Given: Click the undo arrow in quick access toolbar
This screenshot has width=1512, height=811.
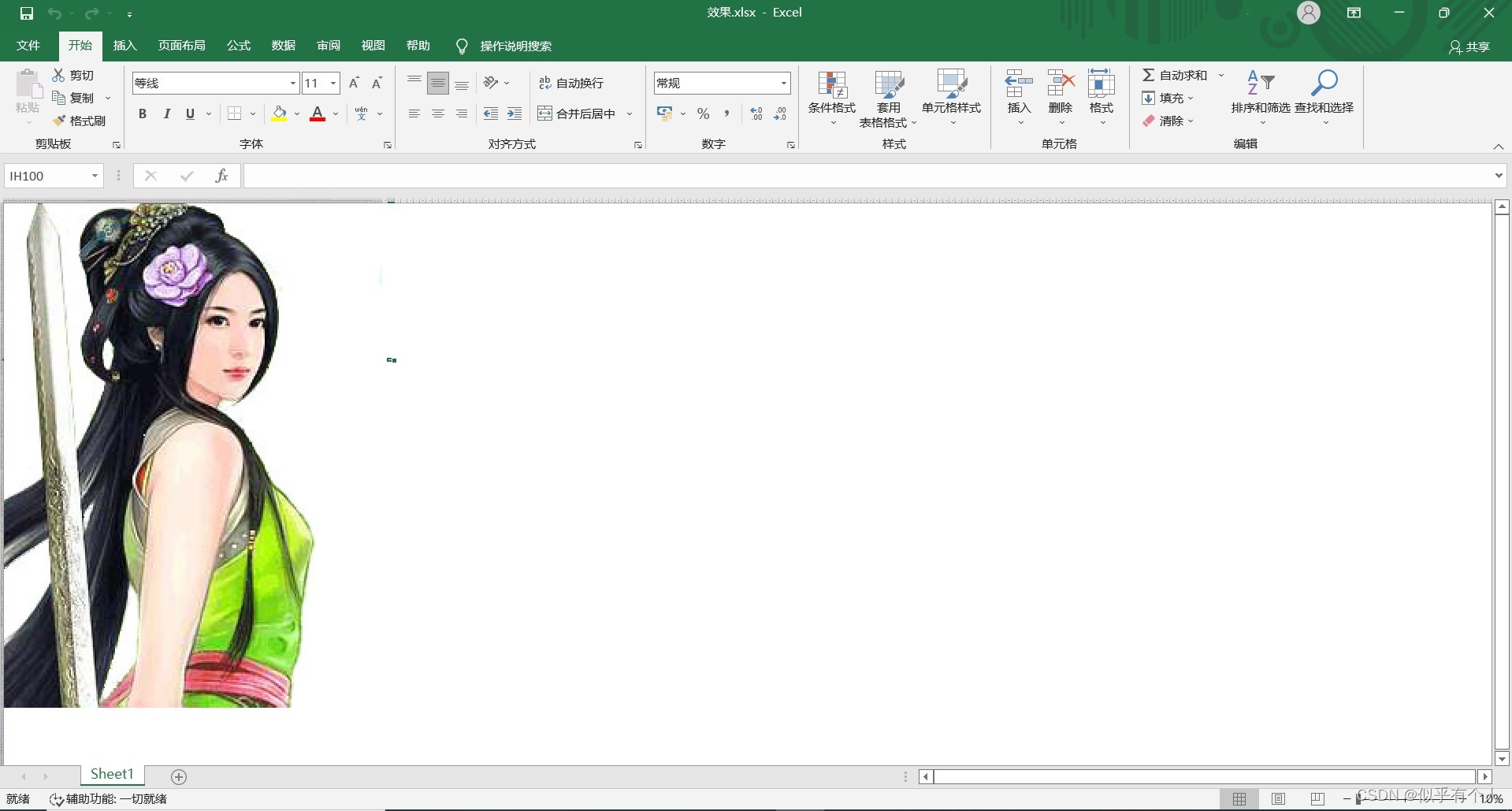Looking at the screenshot, I should pyautogui.click(x=54, y=13).
